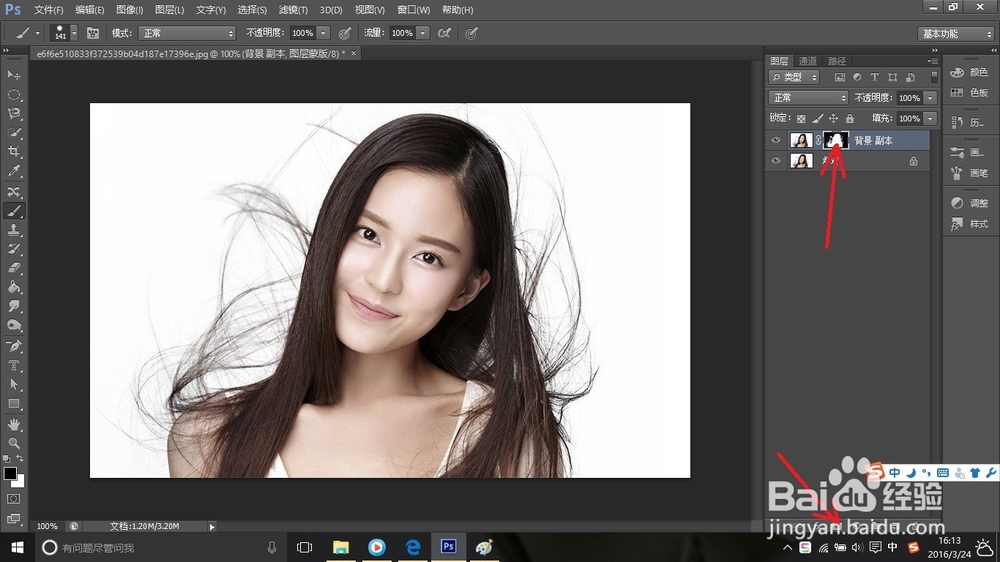Open options bar 不透明度 dropdown
The height and width of the screenshot is (562, 1000).
tap(323, 33)
